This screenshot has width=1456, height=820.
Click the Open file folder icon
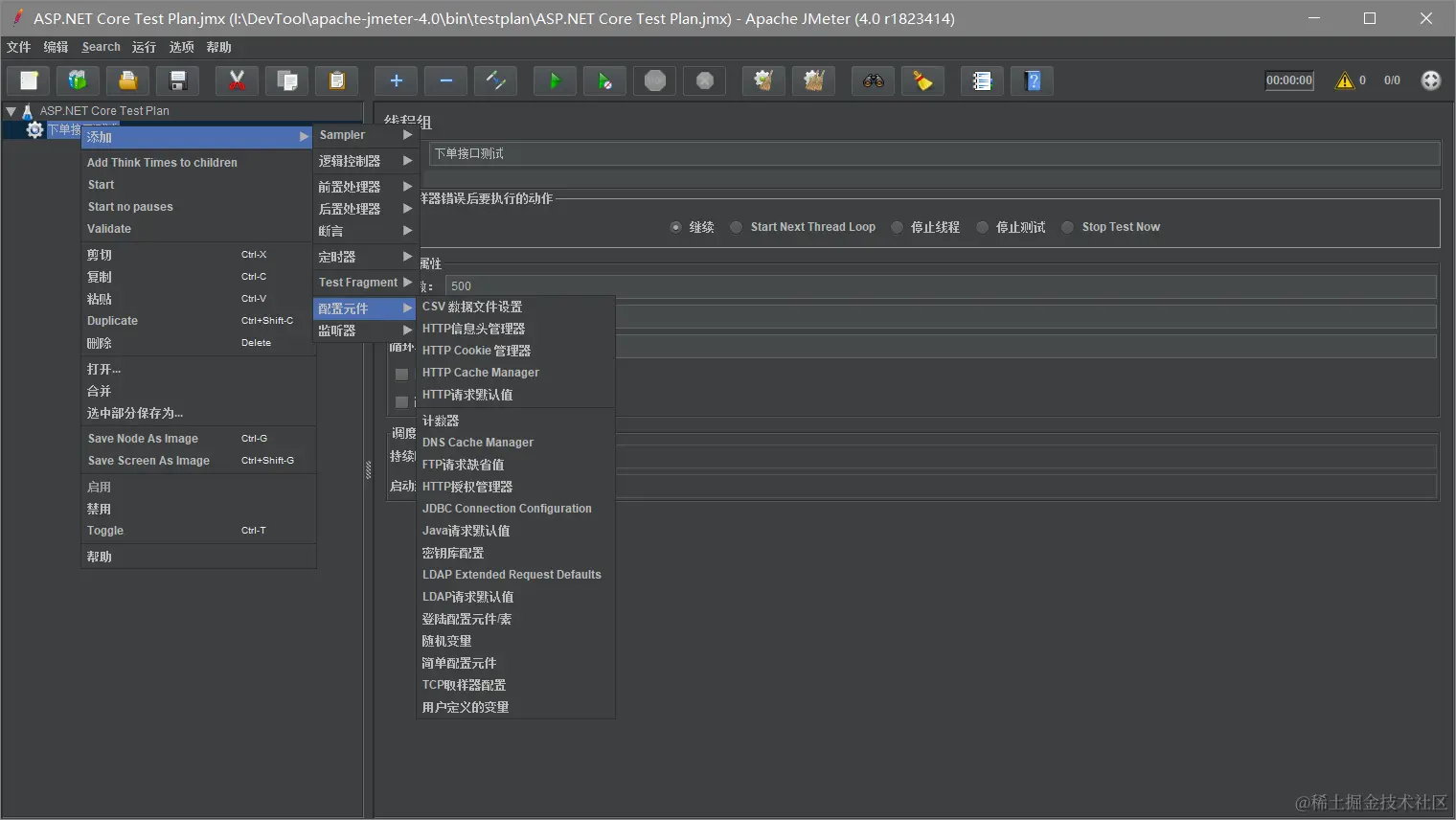click(x=128, y=80)
